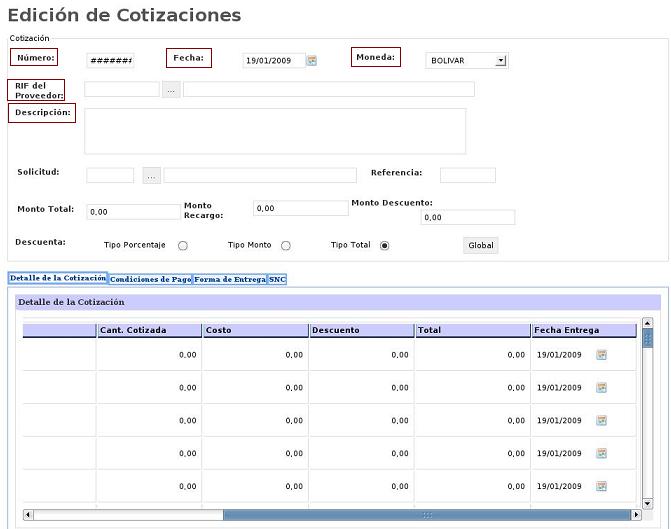671x529 pixels.
Task: Click the Solicitud lookup ellipsis button
Action: [x=152, y=176]
